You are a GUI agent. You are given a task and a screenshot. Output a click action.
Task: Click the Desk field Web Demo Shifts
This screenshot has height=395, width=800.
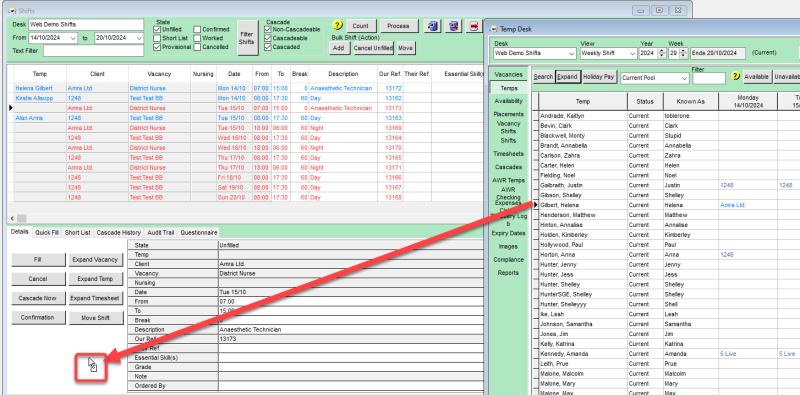(86, 24)
